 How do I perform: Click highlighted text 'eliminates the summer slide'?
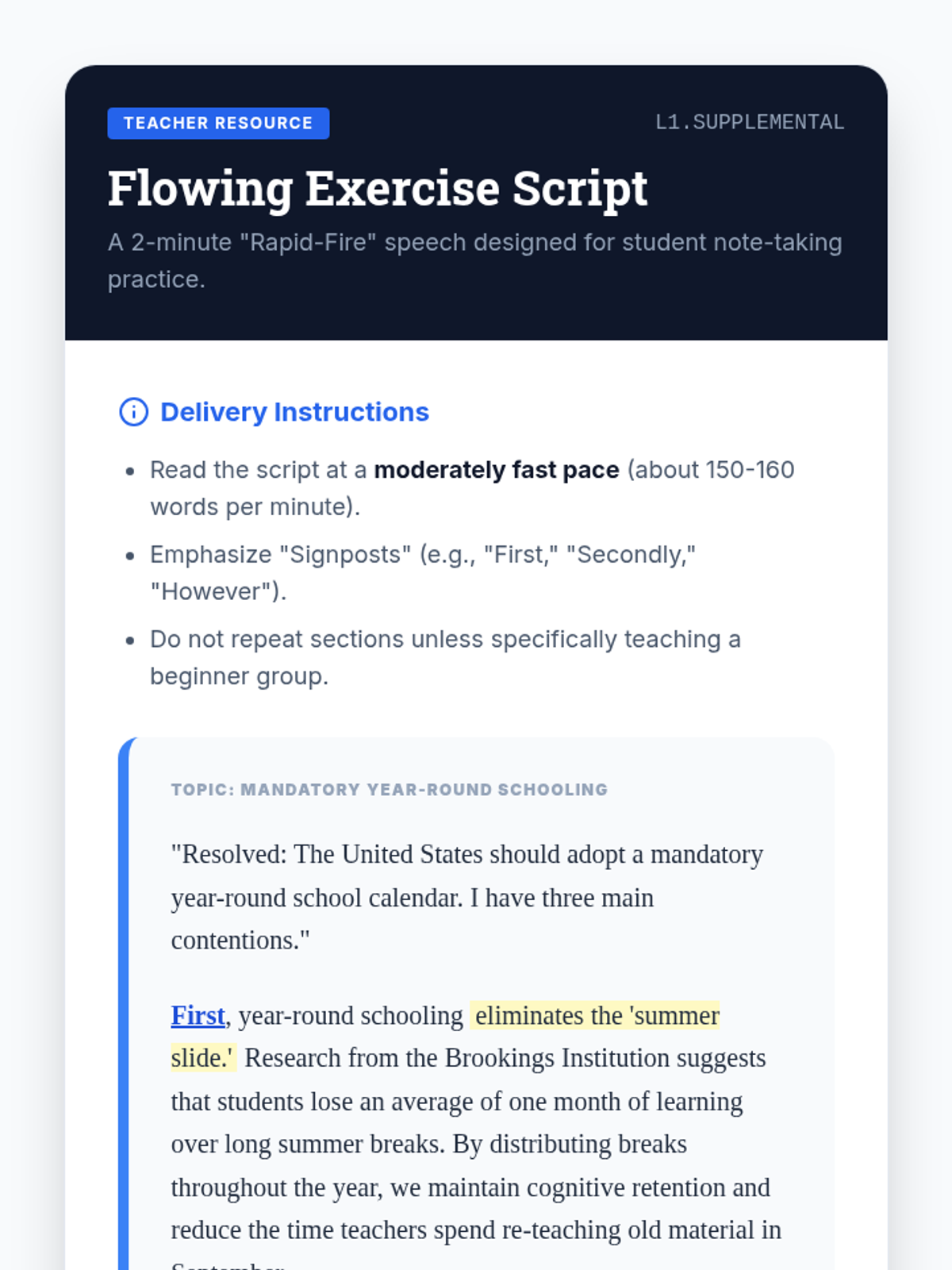pos(445,1037)
